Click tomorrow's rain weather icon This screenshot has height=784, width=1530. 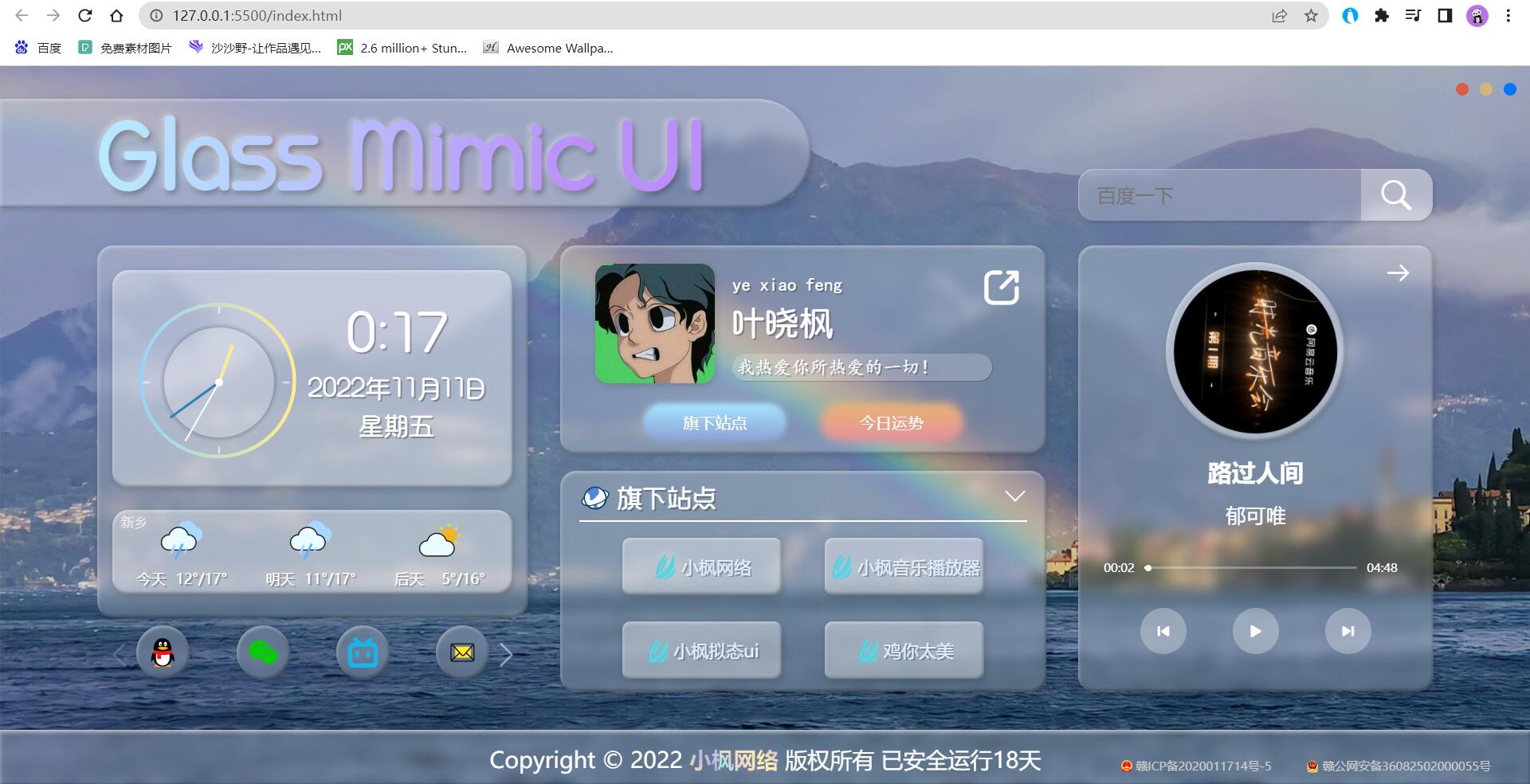coord(311,540)
